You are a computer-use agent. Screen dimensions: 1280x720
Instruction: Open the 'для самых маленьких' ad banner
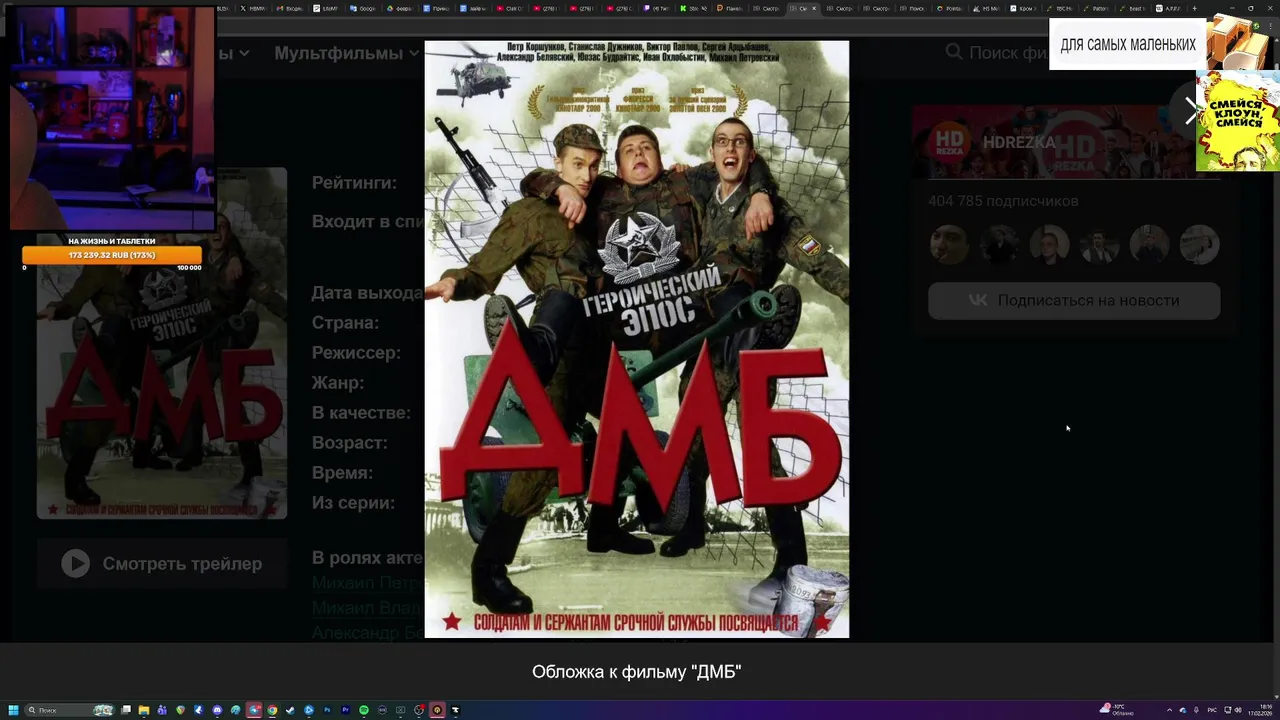pyautogui.click(x=1128, y=44)
